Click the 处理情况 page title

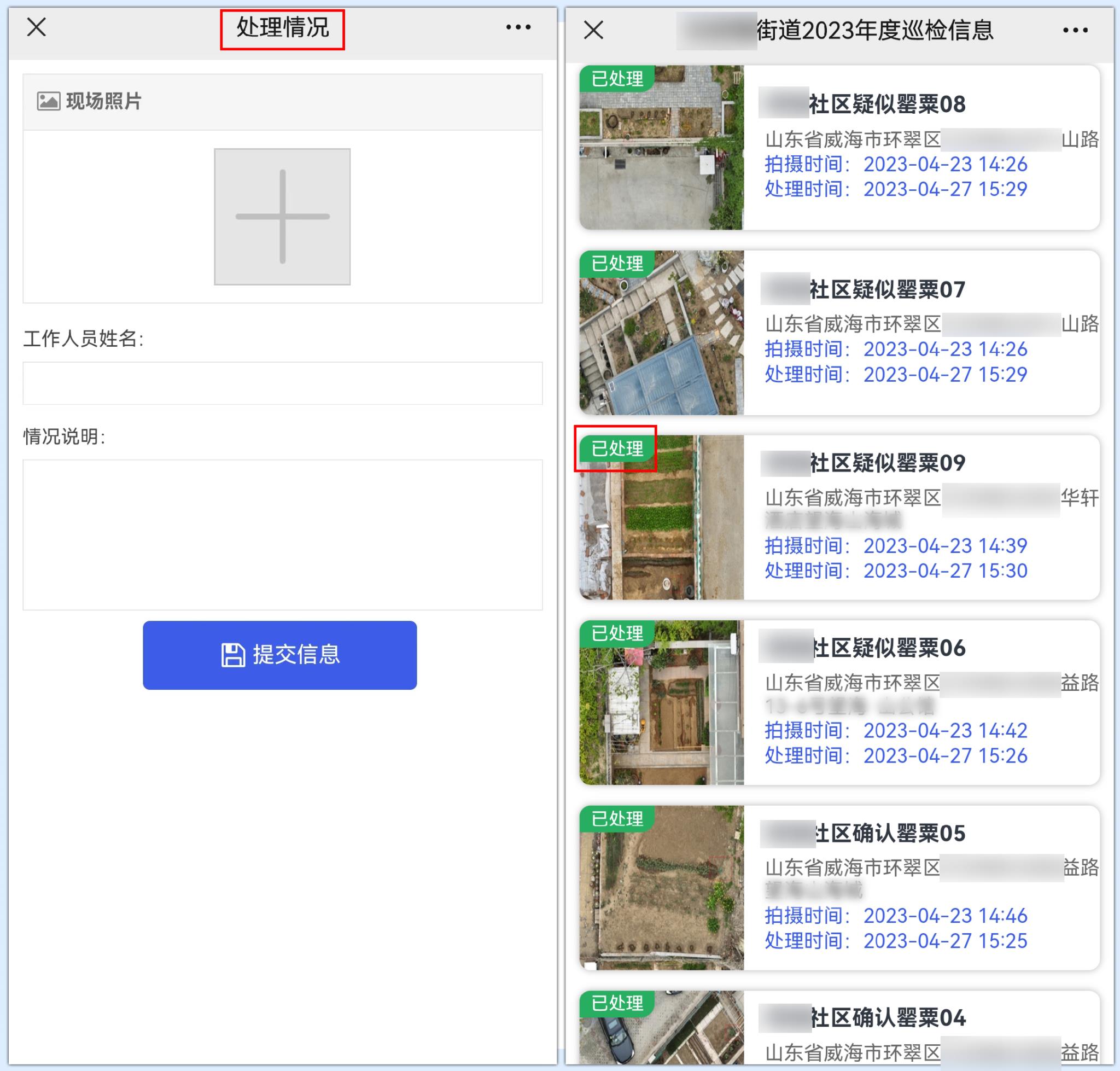pyautogui.click(x=283, y=27)
